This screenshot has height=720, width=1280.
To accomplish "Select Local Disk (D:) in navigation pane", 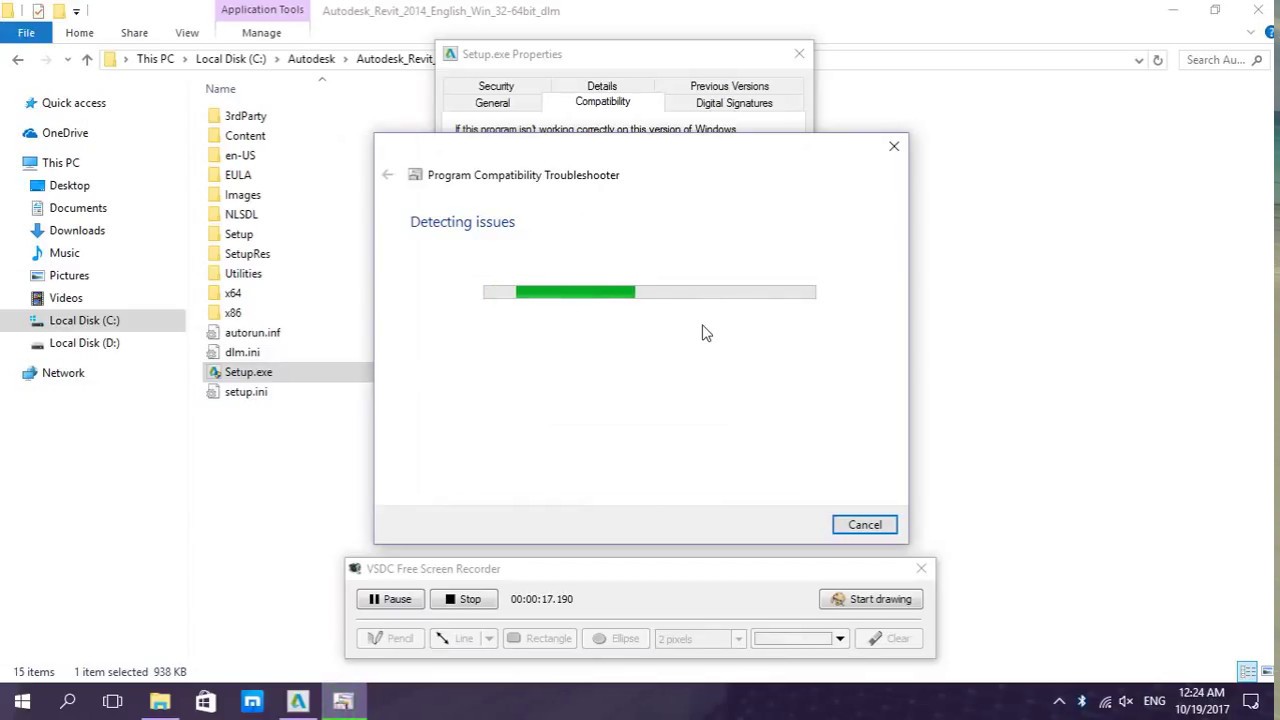I will pos(84,343).
